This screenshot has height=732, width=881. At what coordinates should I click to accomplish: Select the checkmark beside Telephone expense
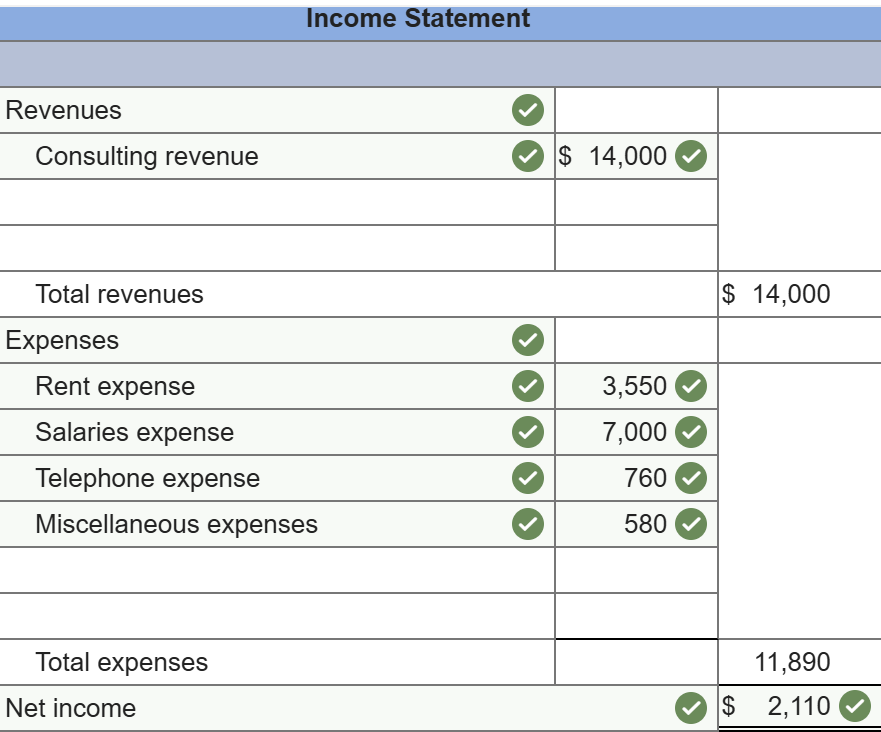(530, 478)
